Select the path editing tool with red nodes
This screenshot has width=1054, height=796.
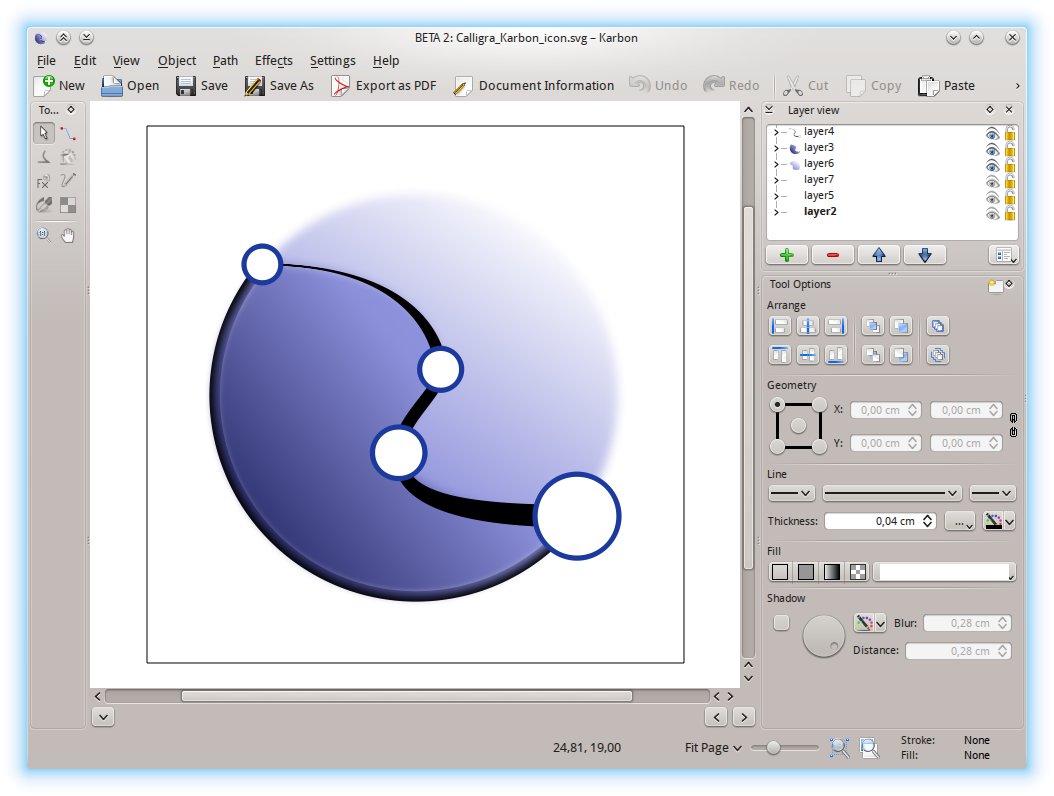[x=68, y=133]
